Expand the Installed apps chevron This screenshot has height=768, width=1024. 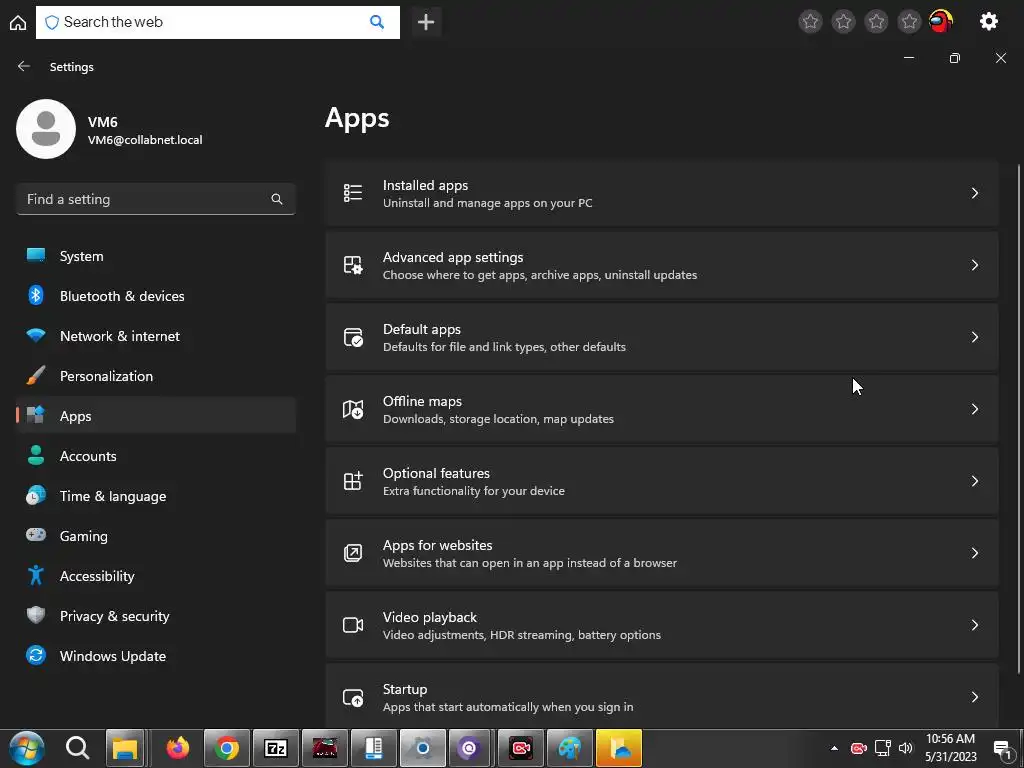click(974, 193)
